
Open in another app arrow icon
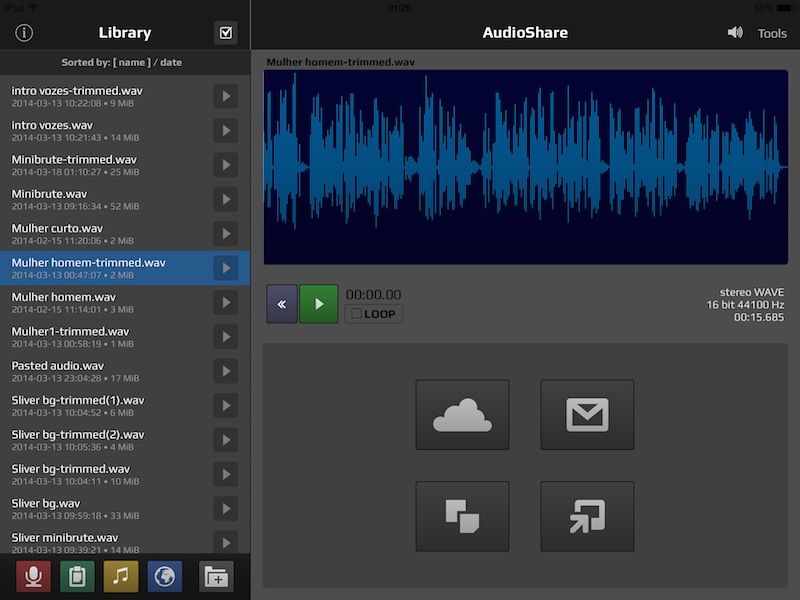pyautogui.click(x=587, y=516)
